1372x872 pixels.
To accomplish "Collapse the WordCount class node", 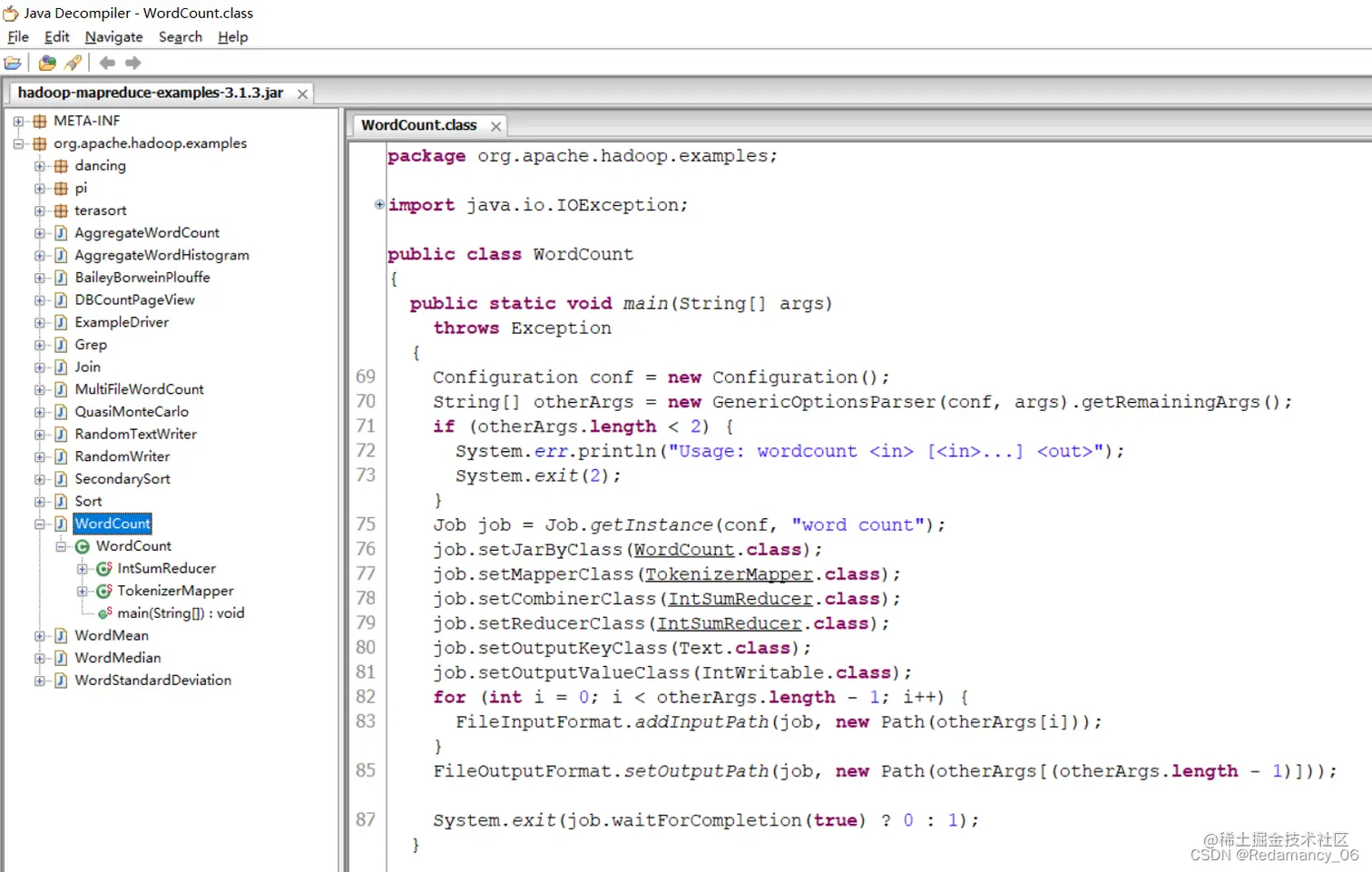I will [61, 546].
